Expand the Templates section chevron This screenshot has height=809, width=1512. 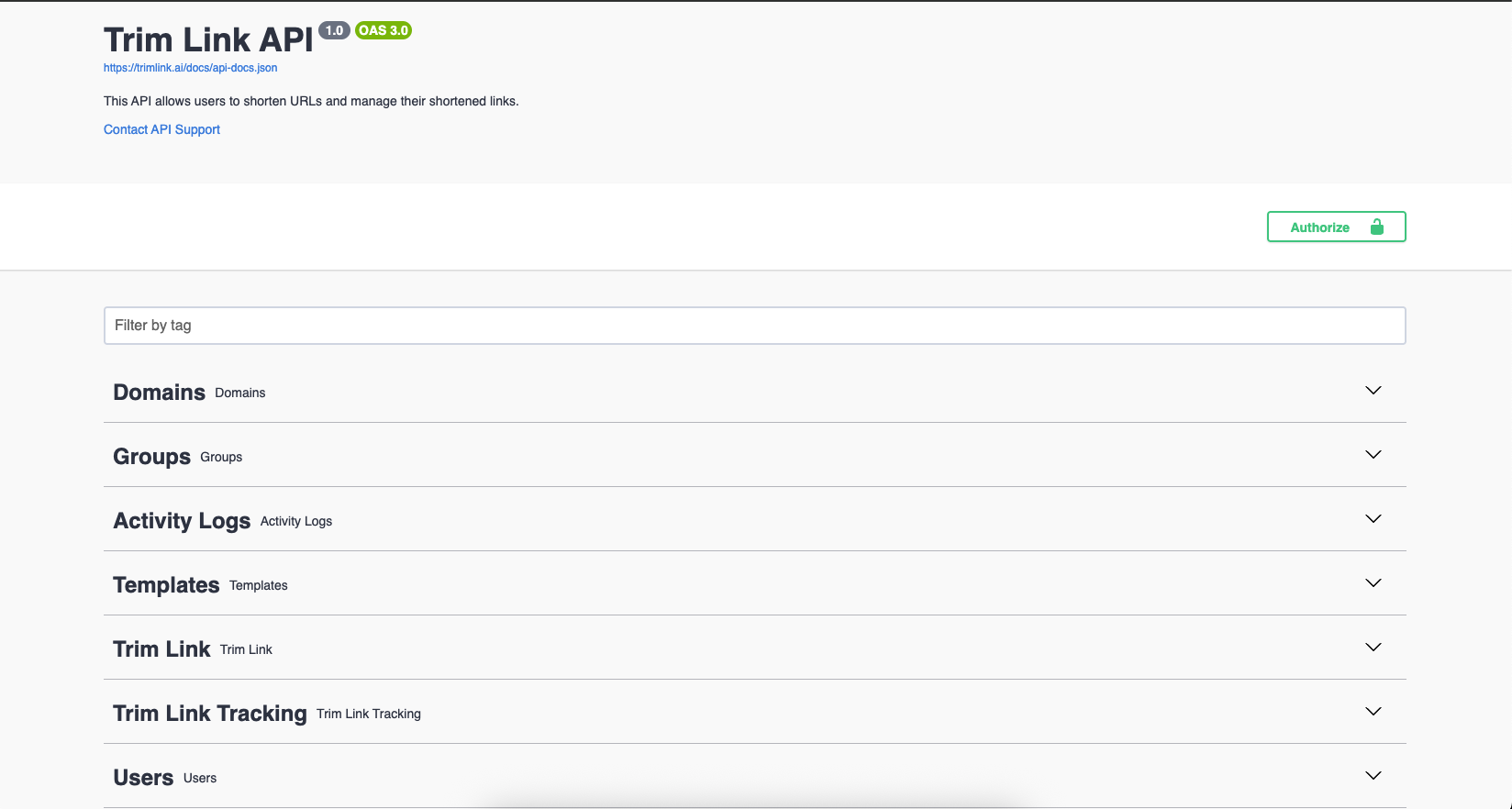[x=1373, y=582]
